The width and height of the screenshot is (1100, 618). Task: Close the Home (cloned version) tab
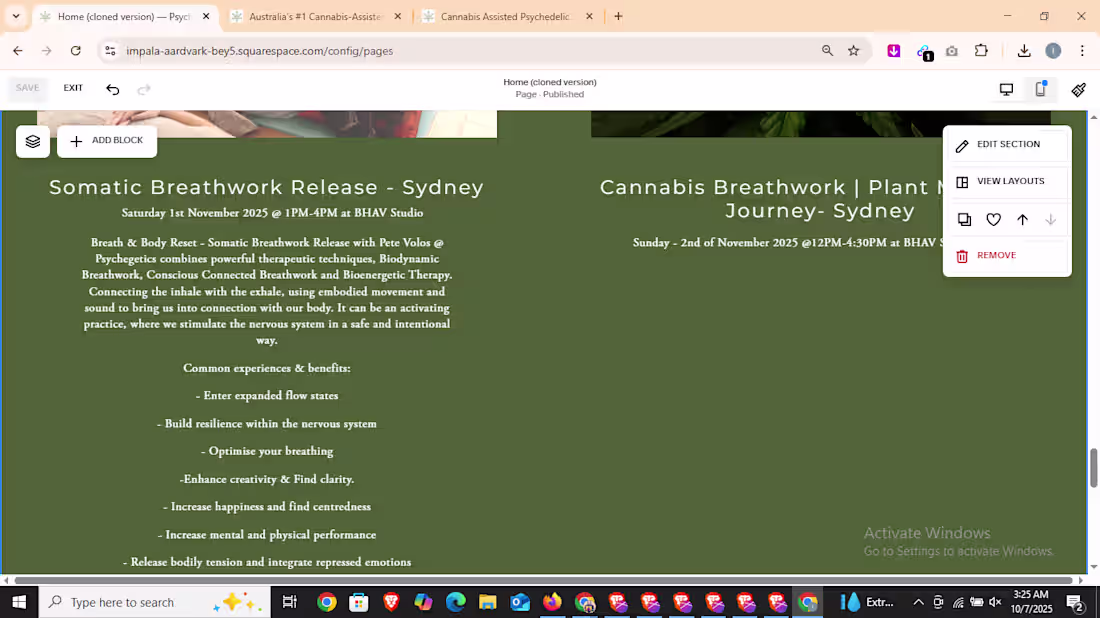pos(206,16)
